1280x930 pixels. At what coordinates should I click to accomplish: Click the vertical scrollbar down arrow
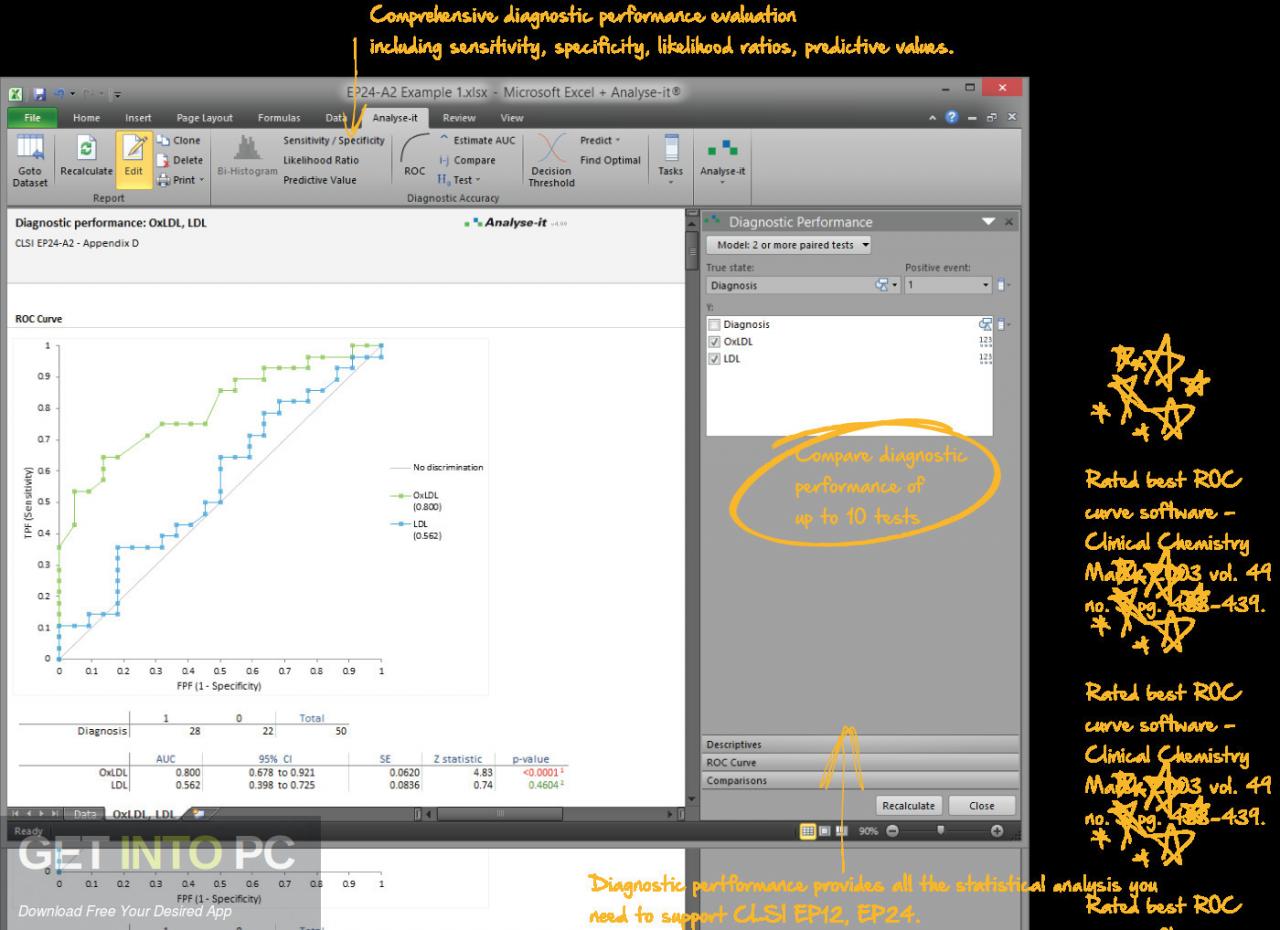click(693, 799)
